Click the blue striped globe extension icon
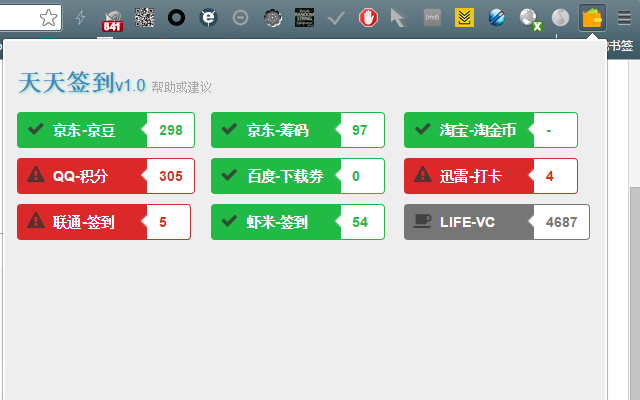The image size is (640, 400). [x=496, y=18]
